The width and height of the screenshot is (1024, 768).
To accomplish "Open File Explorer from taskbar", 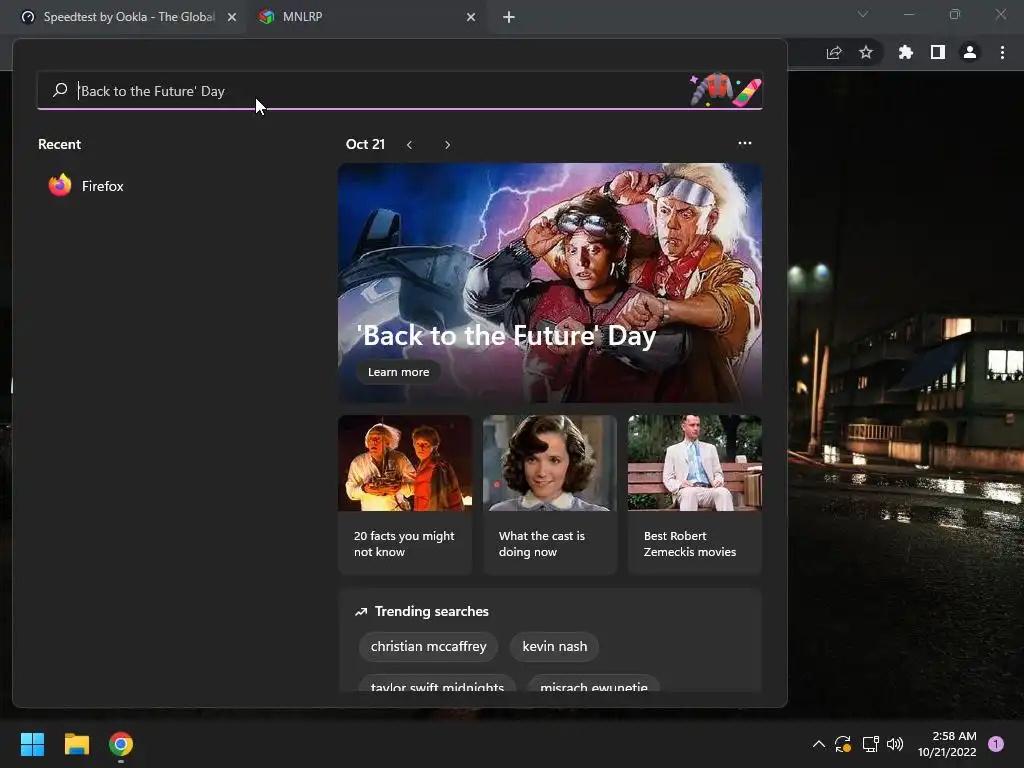I will (x=76, y=744).
